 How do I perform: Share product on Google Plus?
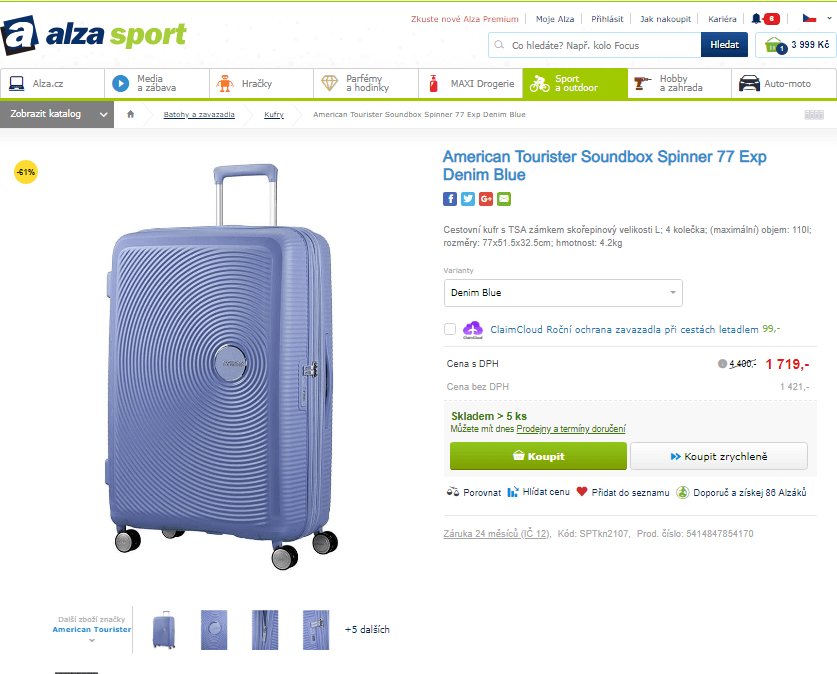coord(486,198)
